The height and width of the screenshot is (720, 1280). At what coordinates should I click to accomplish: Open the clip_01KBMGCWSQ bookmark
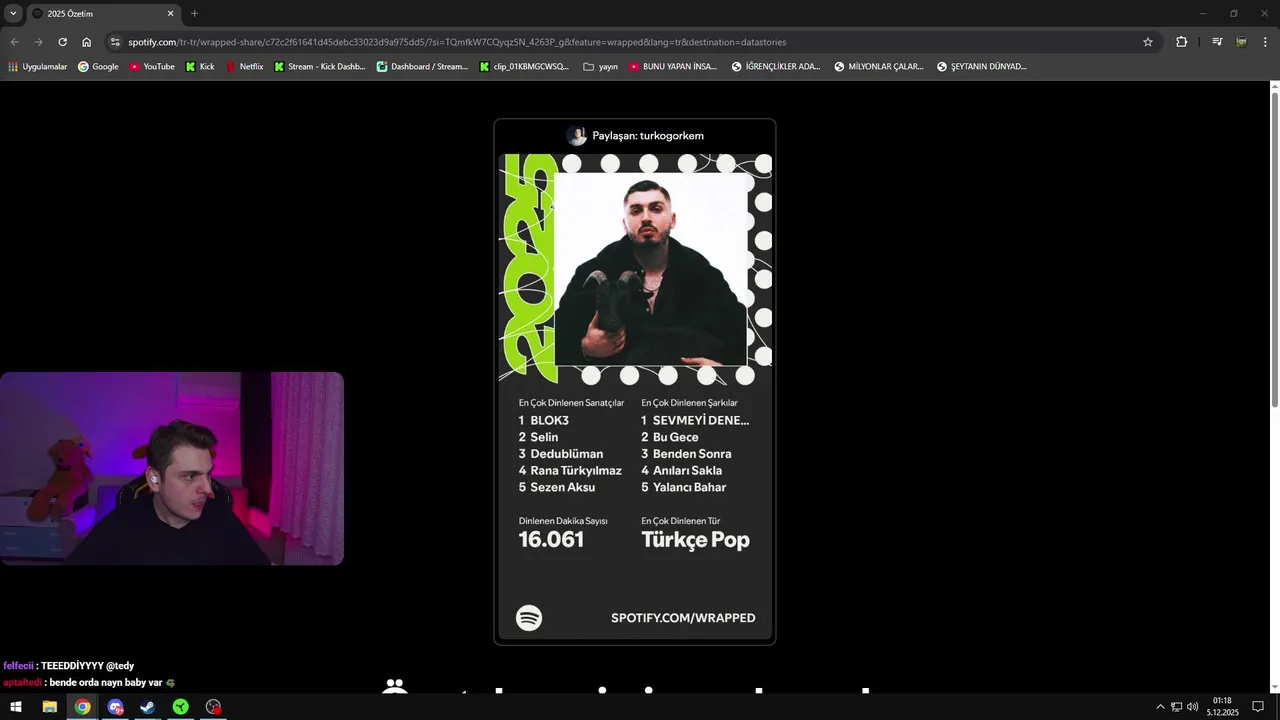(524, 67)
